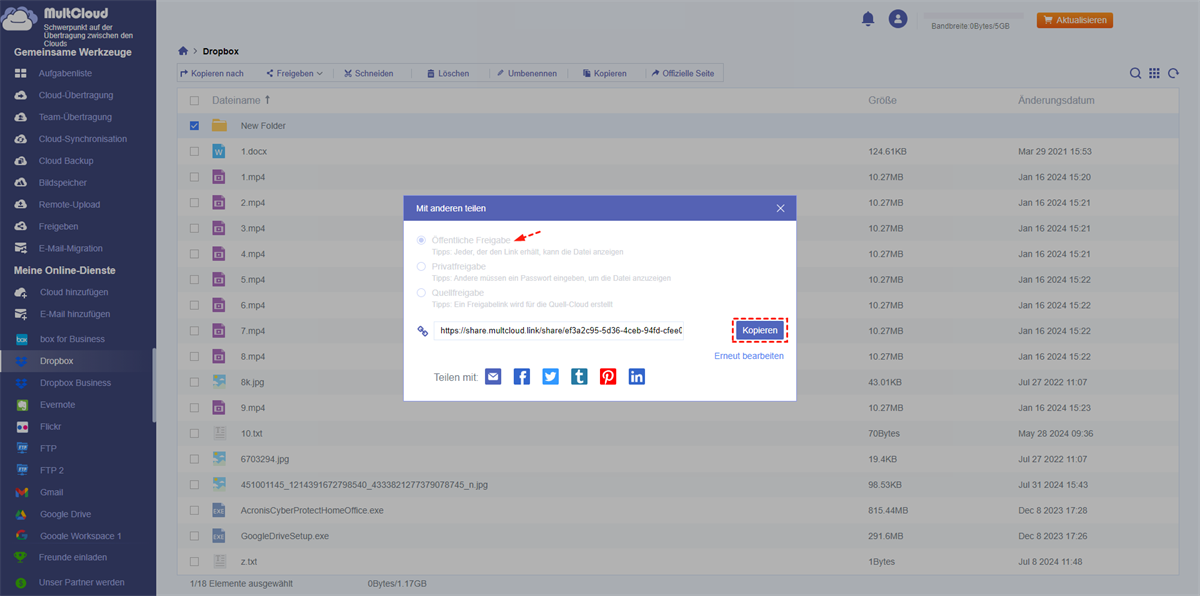Open Team-Übertragung in sidebar

77,117
